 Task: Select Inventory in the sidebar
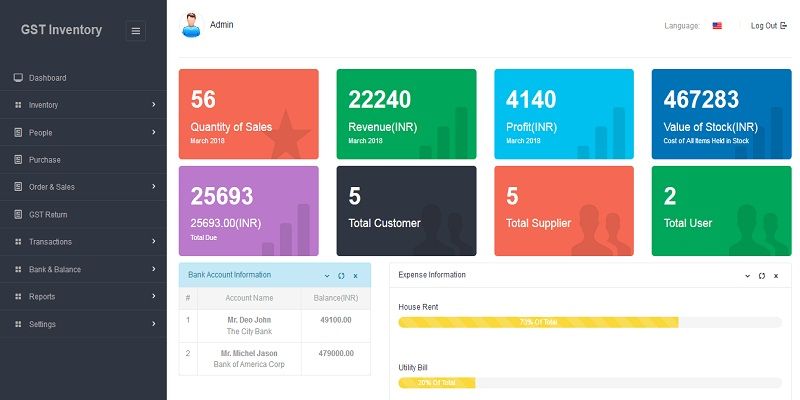[83, 105]
